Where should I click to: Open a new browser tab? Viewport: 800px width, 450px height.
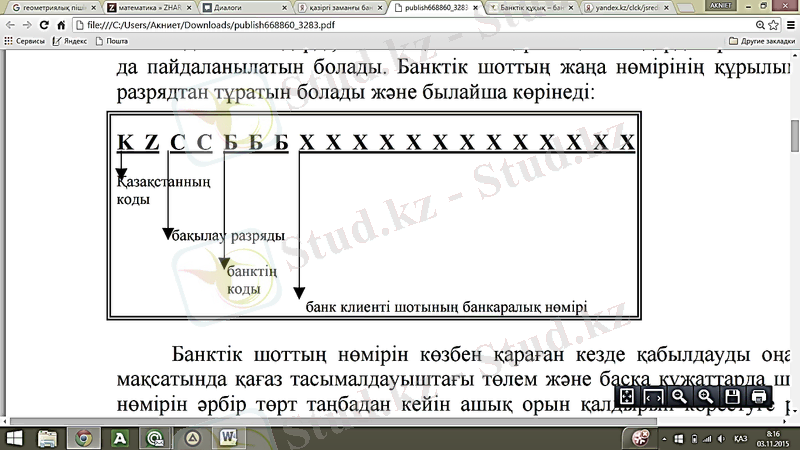coord(686,8)
